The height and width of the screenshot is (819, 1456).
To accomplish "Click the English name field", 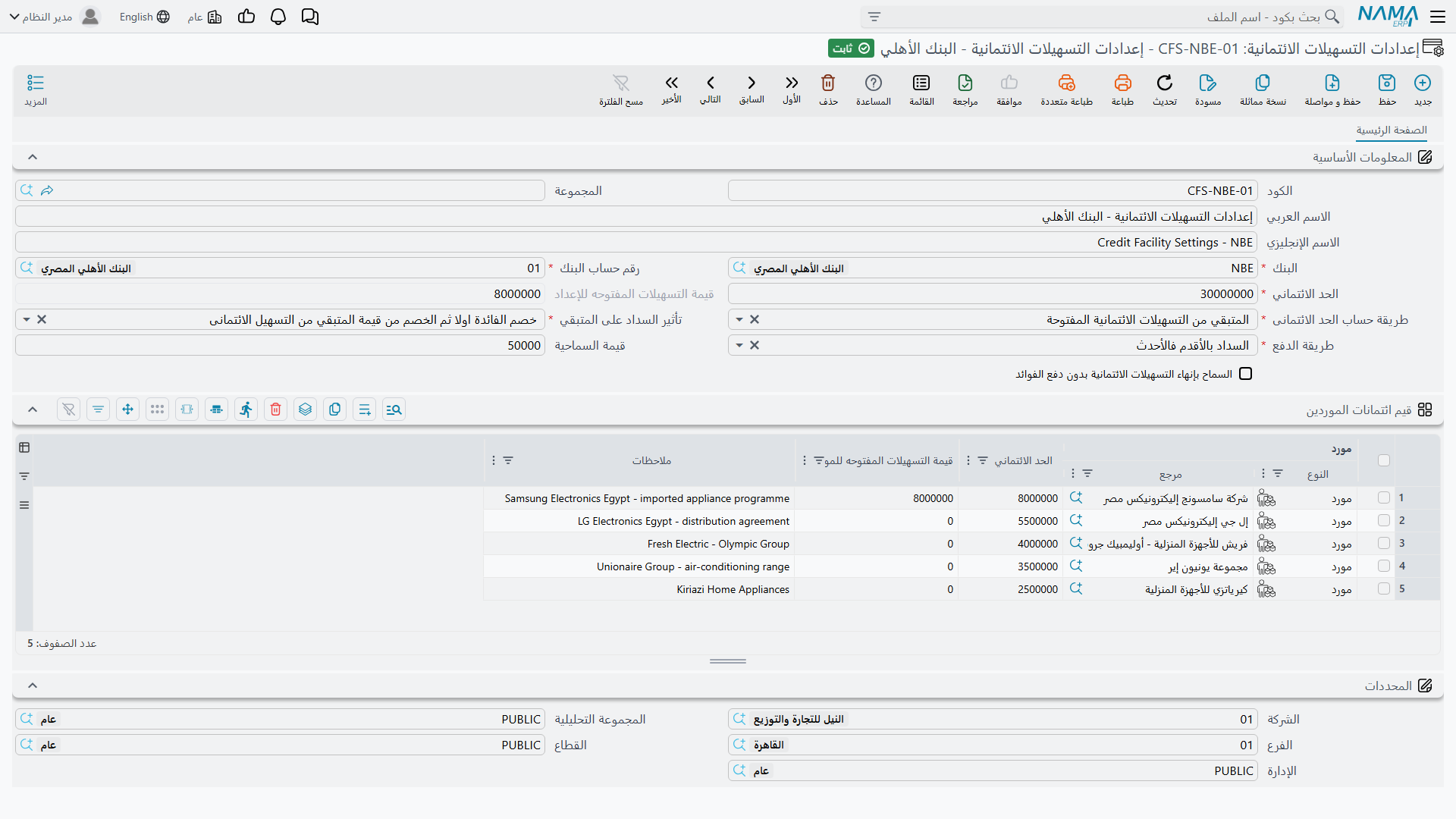I will (x=636, y=243).
